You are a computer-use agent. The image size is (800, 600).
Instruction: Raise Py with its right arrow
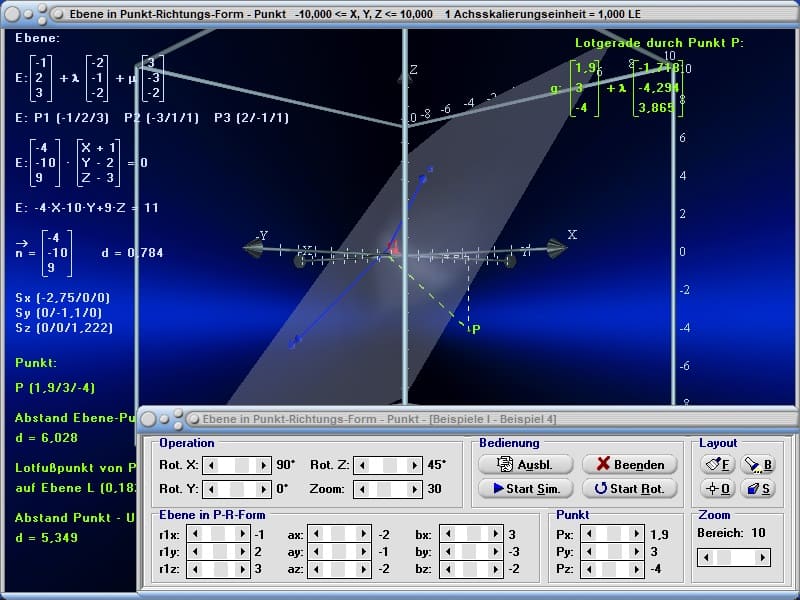637,552
